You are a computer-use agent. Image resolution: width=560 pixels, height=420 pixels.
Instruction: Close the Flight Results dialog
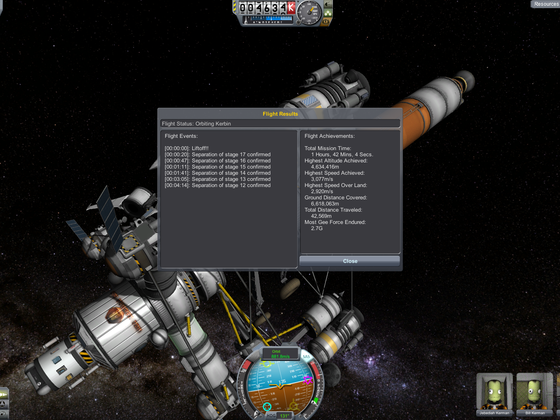click(x=350, y=261)
